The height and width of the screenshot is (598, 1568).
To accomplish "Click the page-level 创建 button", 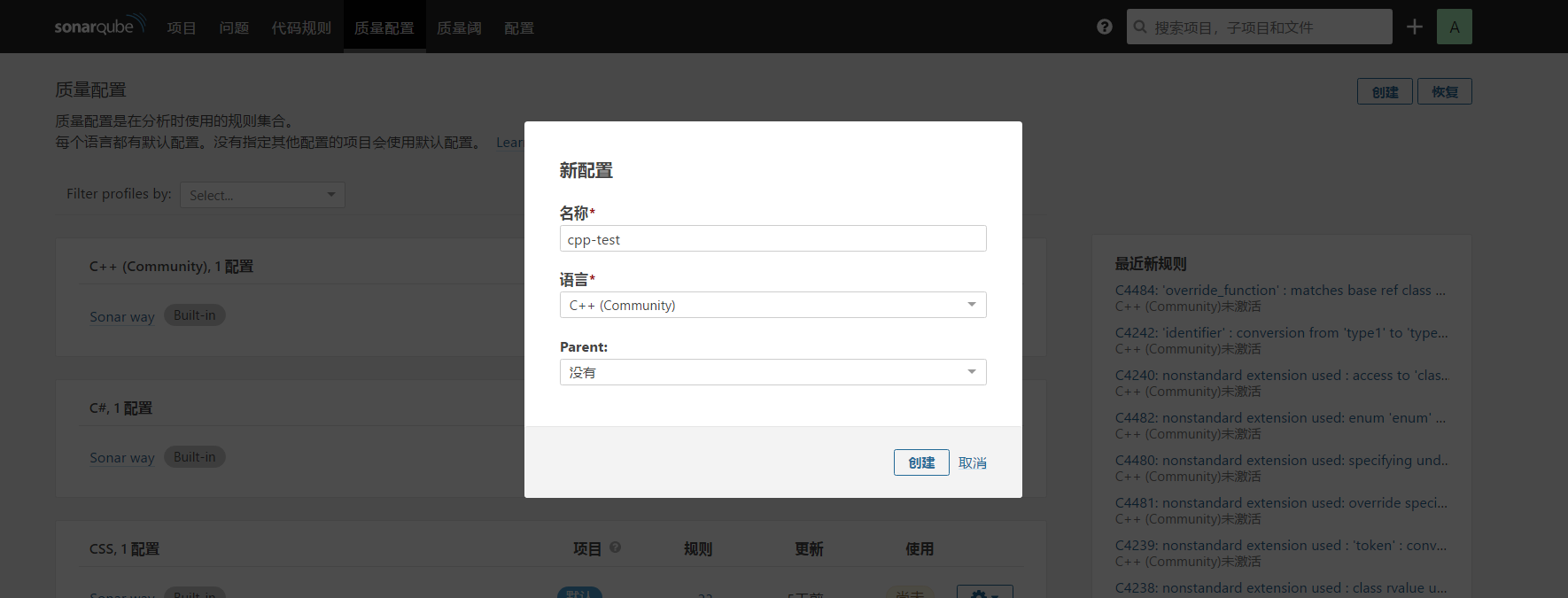I will click(1385, 91).
